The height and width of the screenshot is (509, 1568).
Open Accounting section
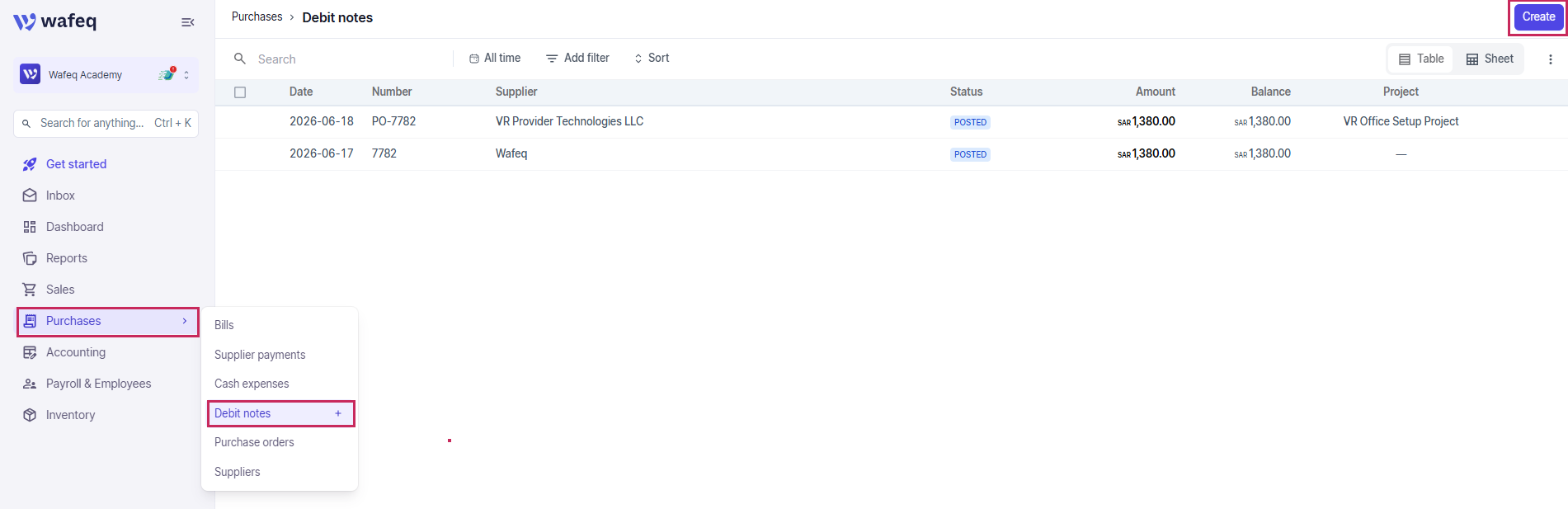click(76, 352)
